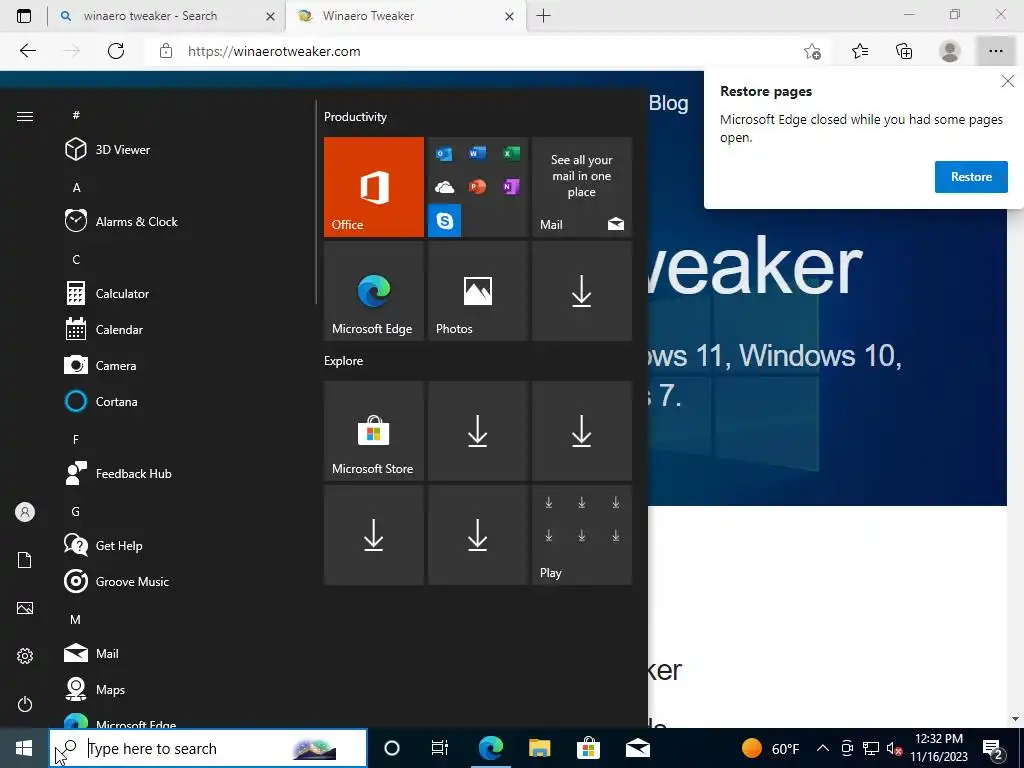This screenshot has width=1024, height=768.
Task: Open the Skype icon in the Office folder tile
Action: point(445,221)
